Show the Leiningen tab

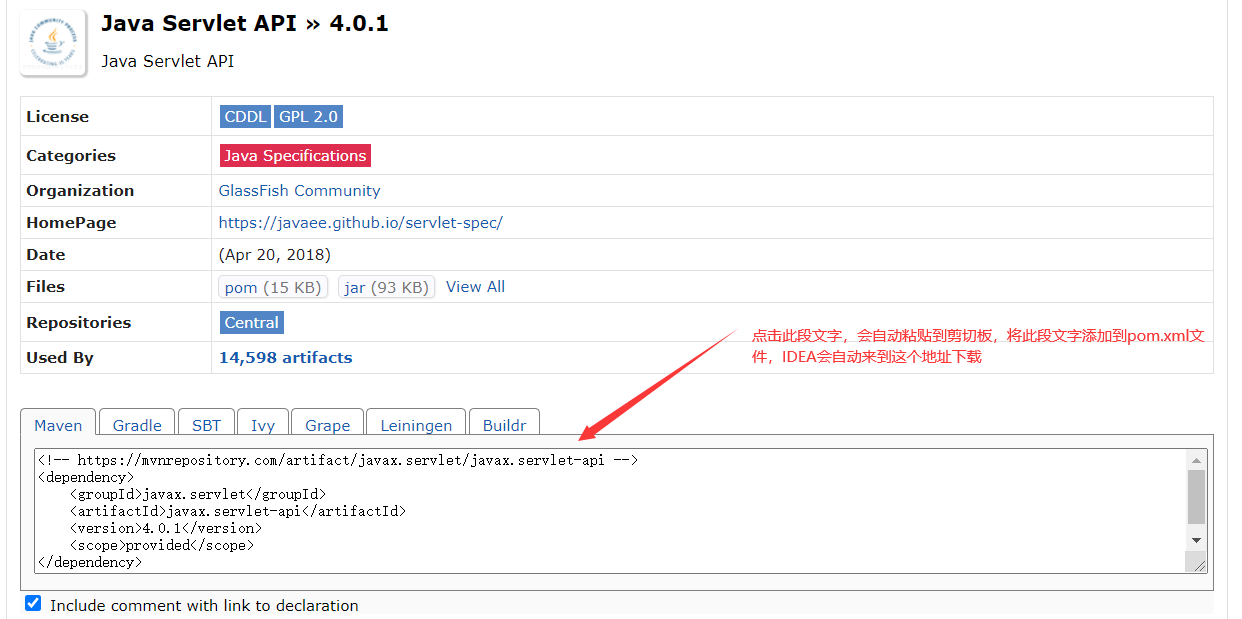click(416, 424)
